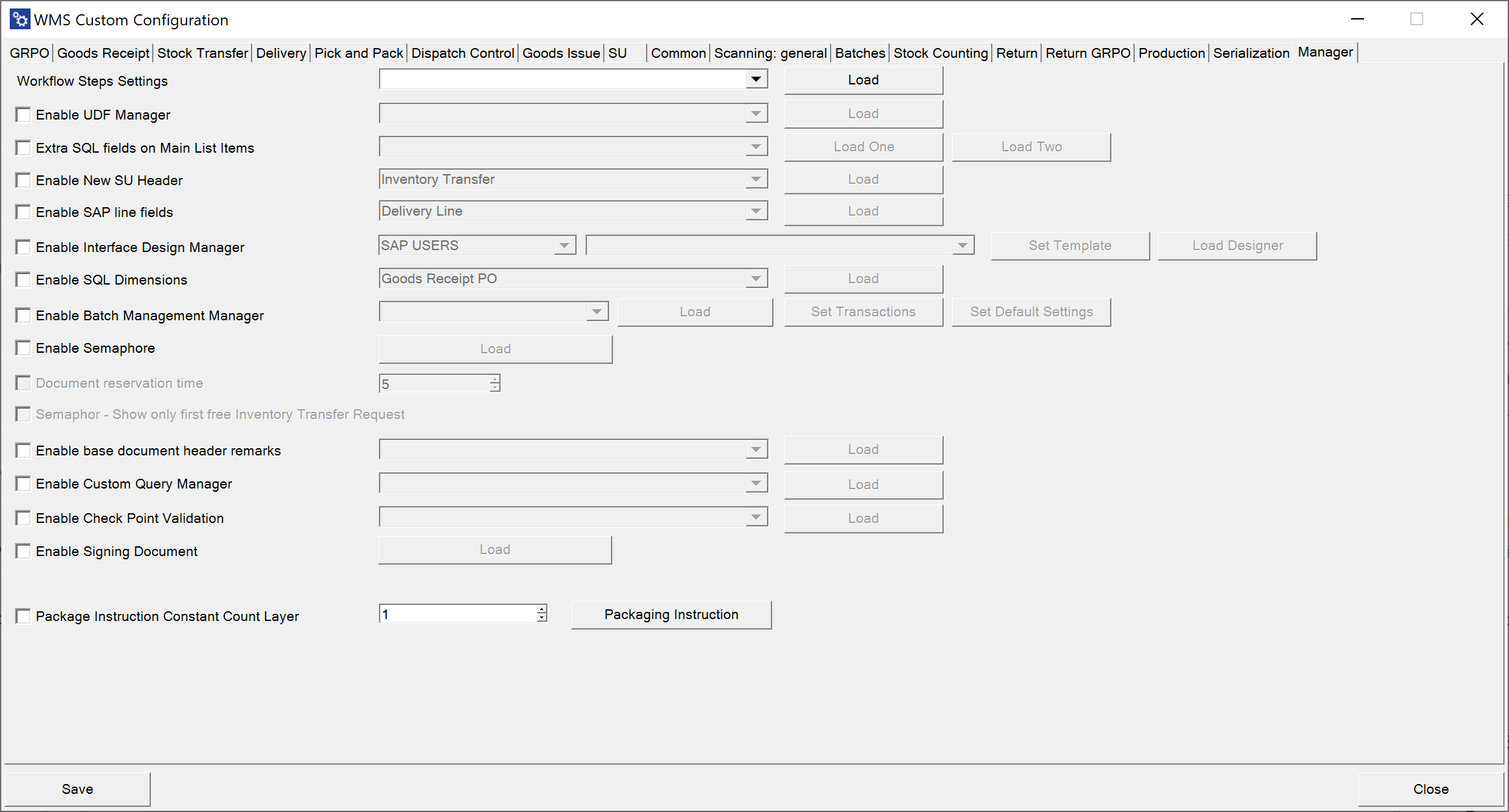Click Load beside Workflow Steps Settings
This screenshot has width=1509, height=812.
tap(863, 80)
